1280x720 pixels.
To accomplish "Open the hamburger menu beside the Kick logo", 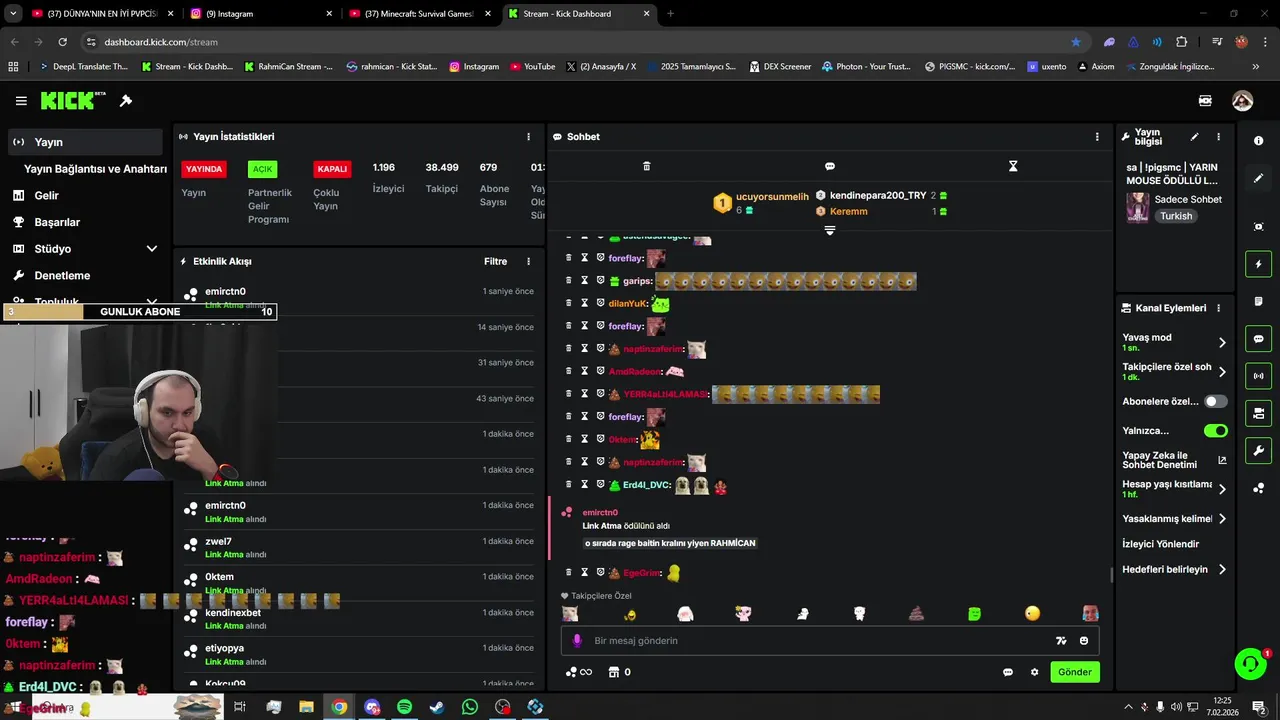I will (x=21, y=101).
